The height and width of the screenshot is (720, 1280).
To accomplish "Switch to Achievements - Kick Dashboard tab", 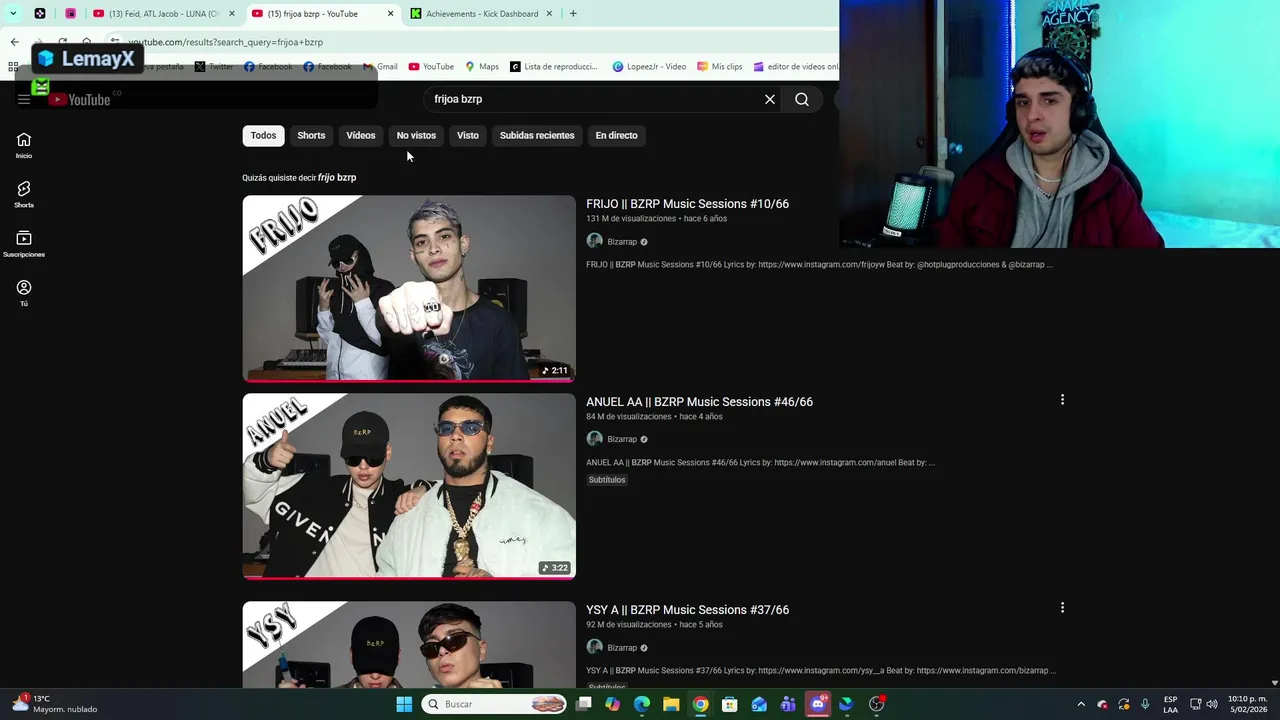I will [x=481, y=14].
